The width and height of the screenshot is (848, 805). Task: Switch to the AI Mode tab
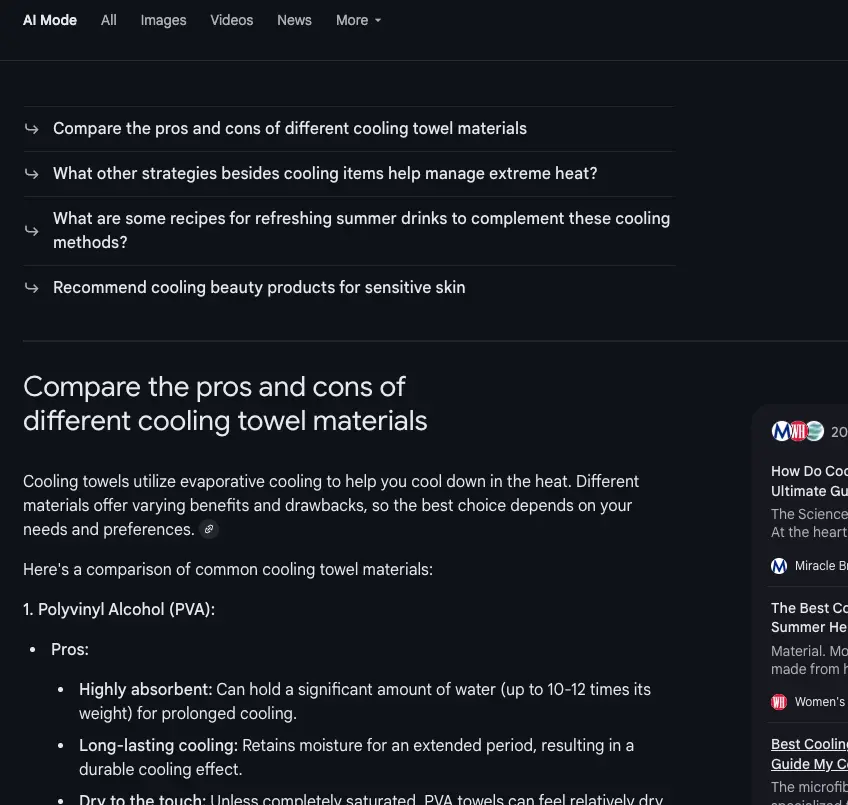click(50, 21)
